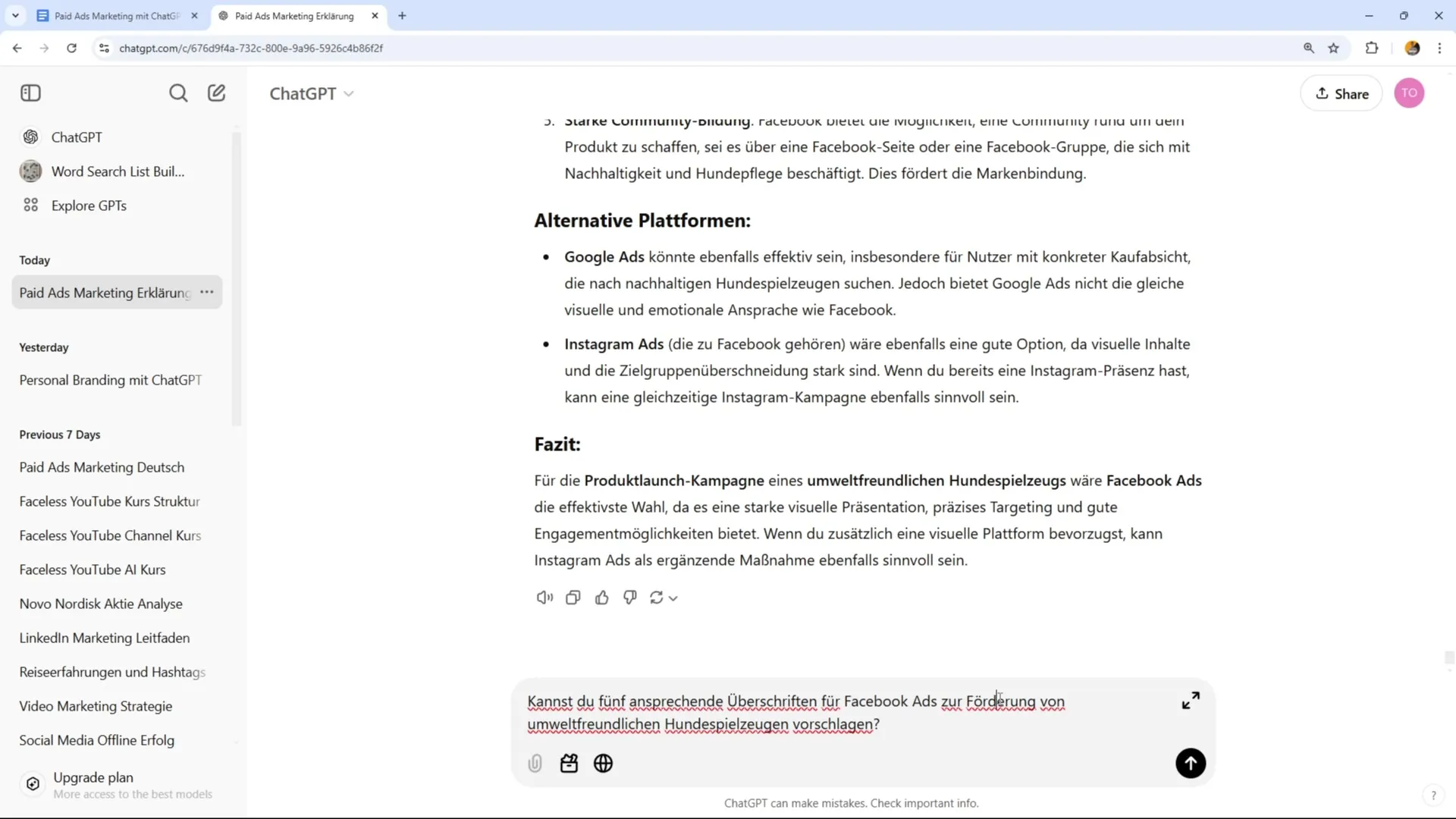Open Faceless YouTube Channel Kurs chat

[110, 535]
